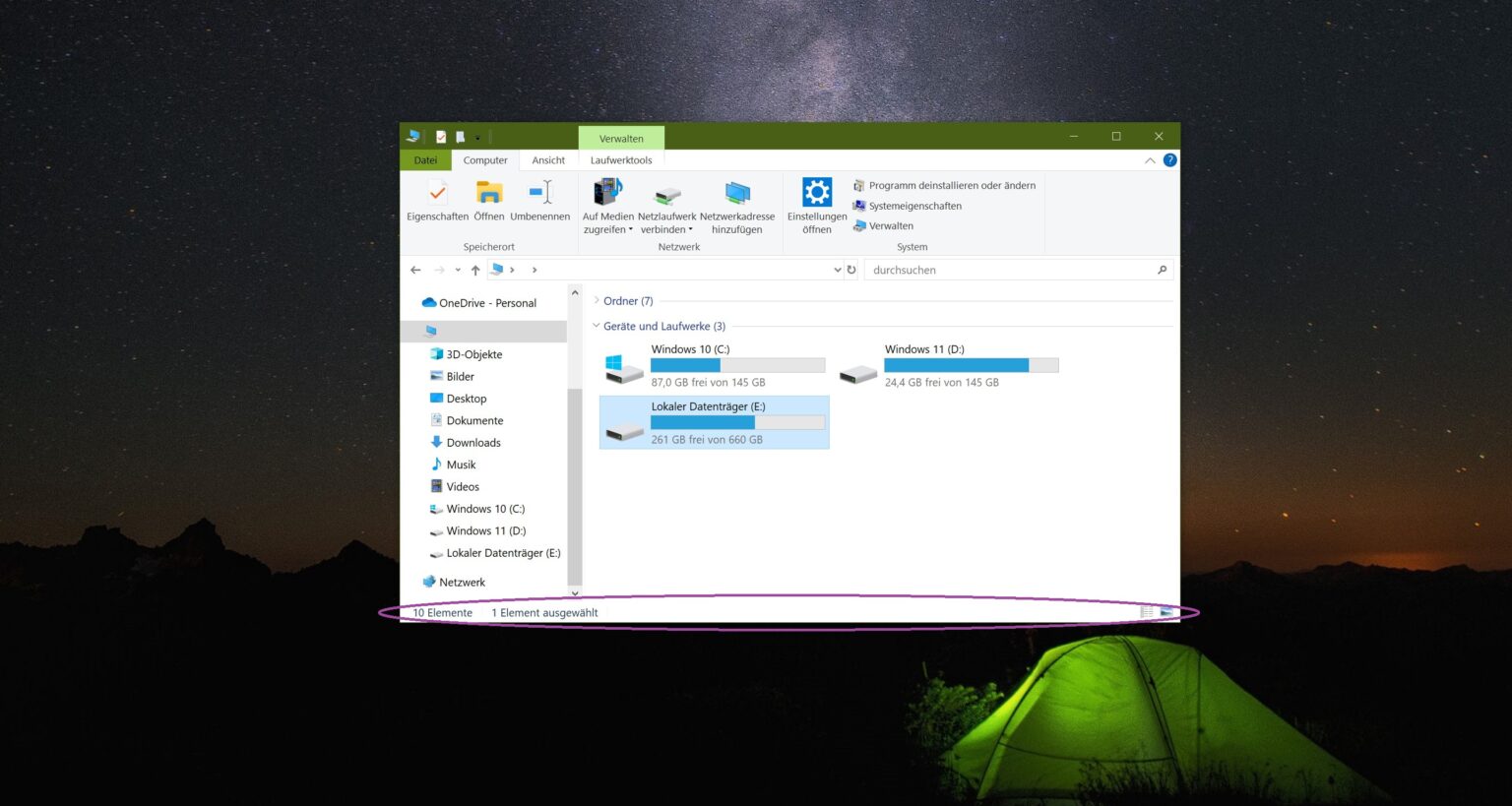
Task: Collapse the Geräte und Laufwerke section
Action: pos(597,326)
